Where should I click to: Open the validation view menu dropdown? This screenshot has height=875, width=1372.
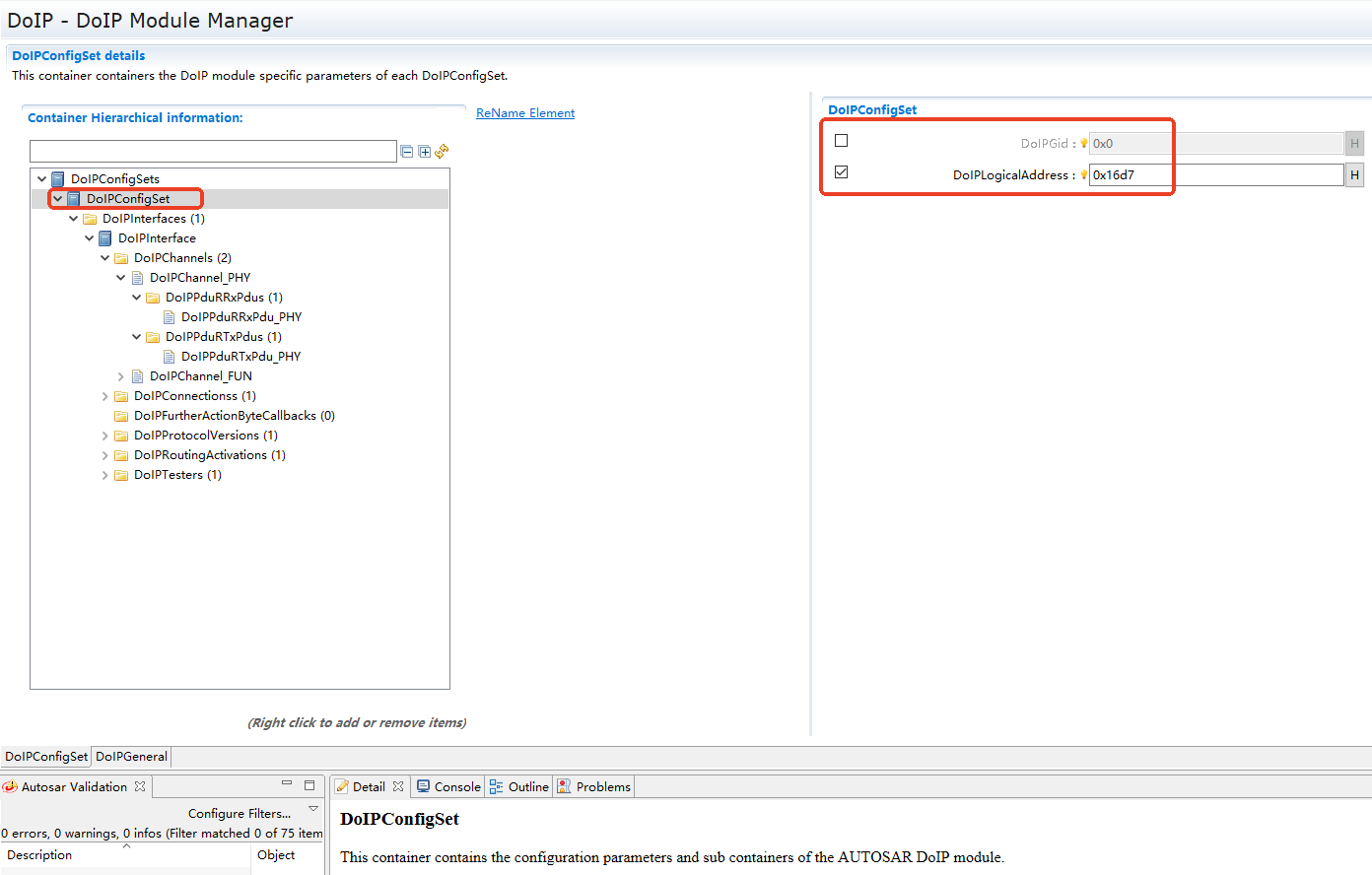tap(313, 809)
